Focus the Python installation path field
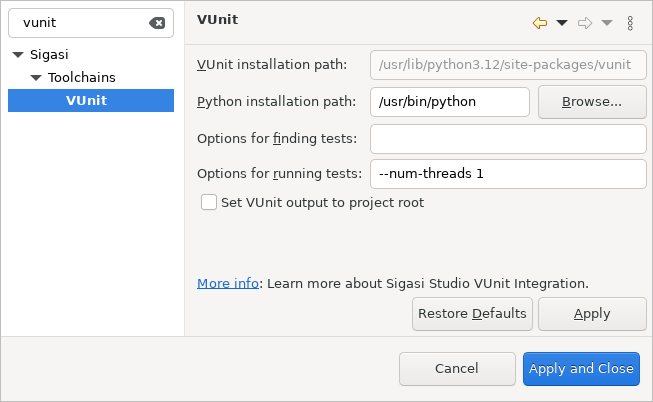Image resolution: width=653 pixels, height=402 pixels. pos(449,102)
